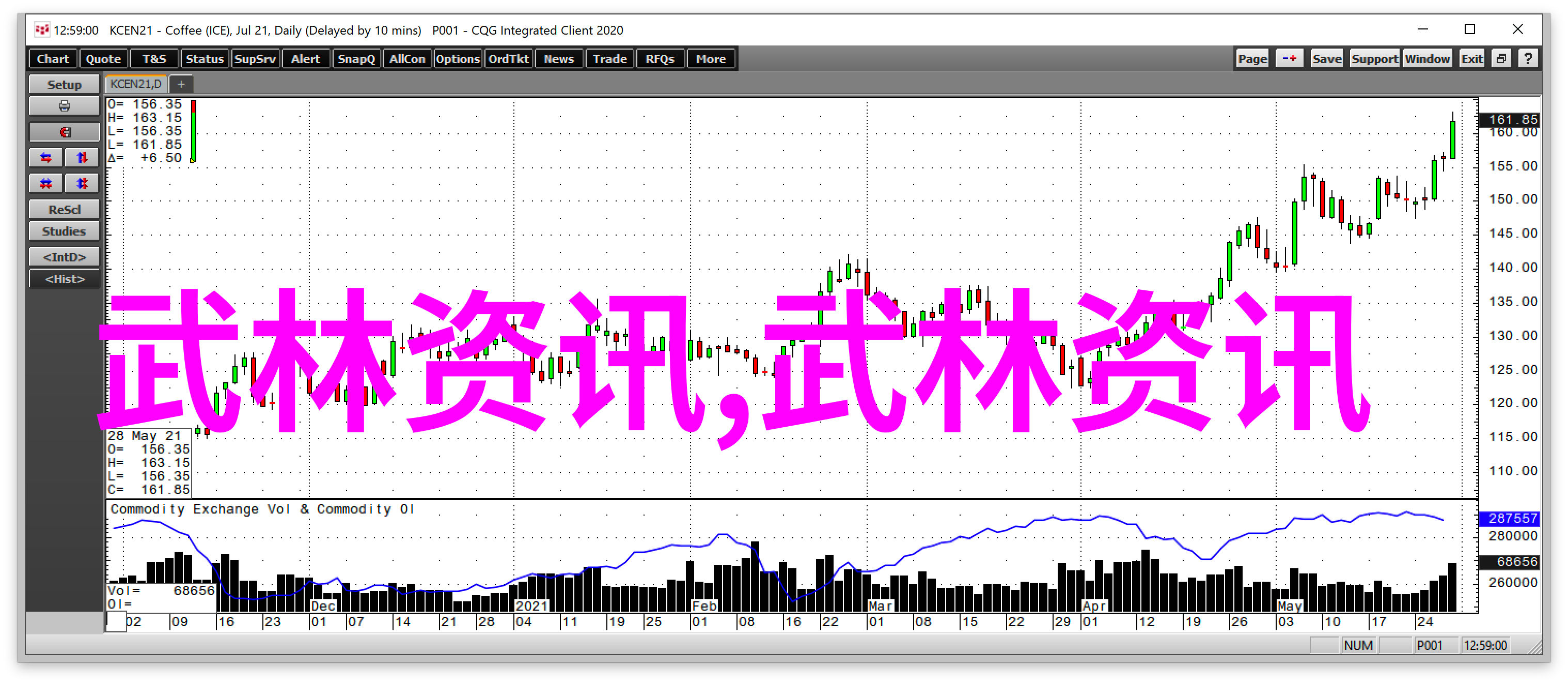1568x684 pixels.
Task: Toggle the <Hist> historical button
Action: [64, 279]
